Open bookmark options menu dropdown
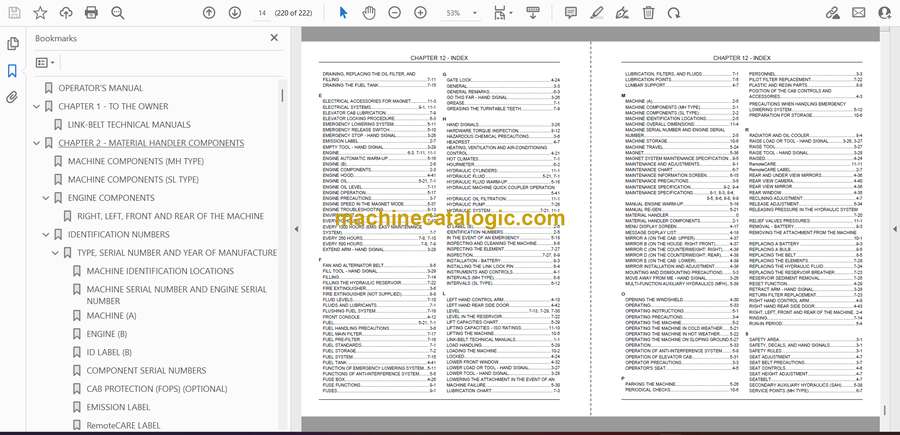 tap(45, 63)
